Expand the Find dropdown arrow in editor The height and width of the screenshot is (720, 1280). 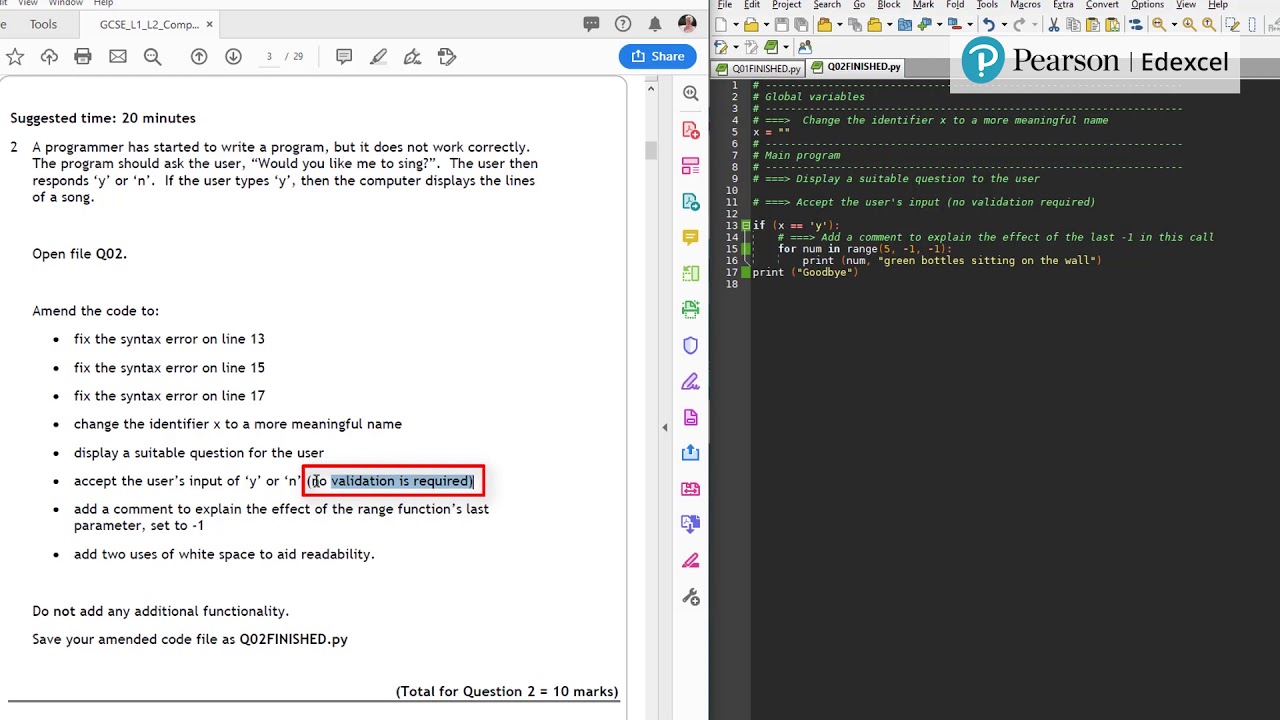(x=1173, y=25)
